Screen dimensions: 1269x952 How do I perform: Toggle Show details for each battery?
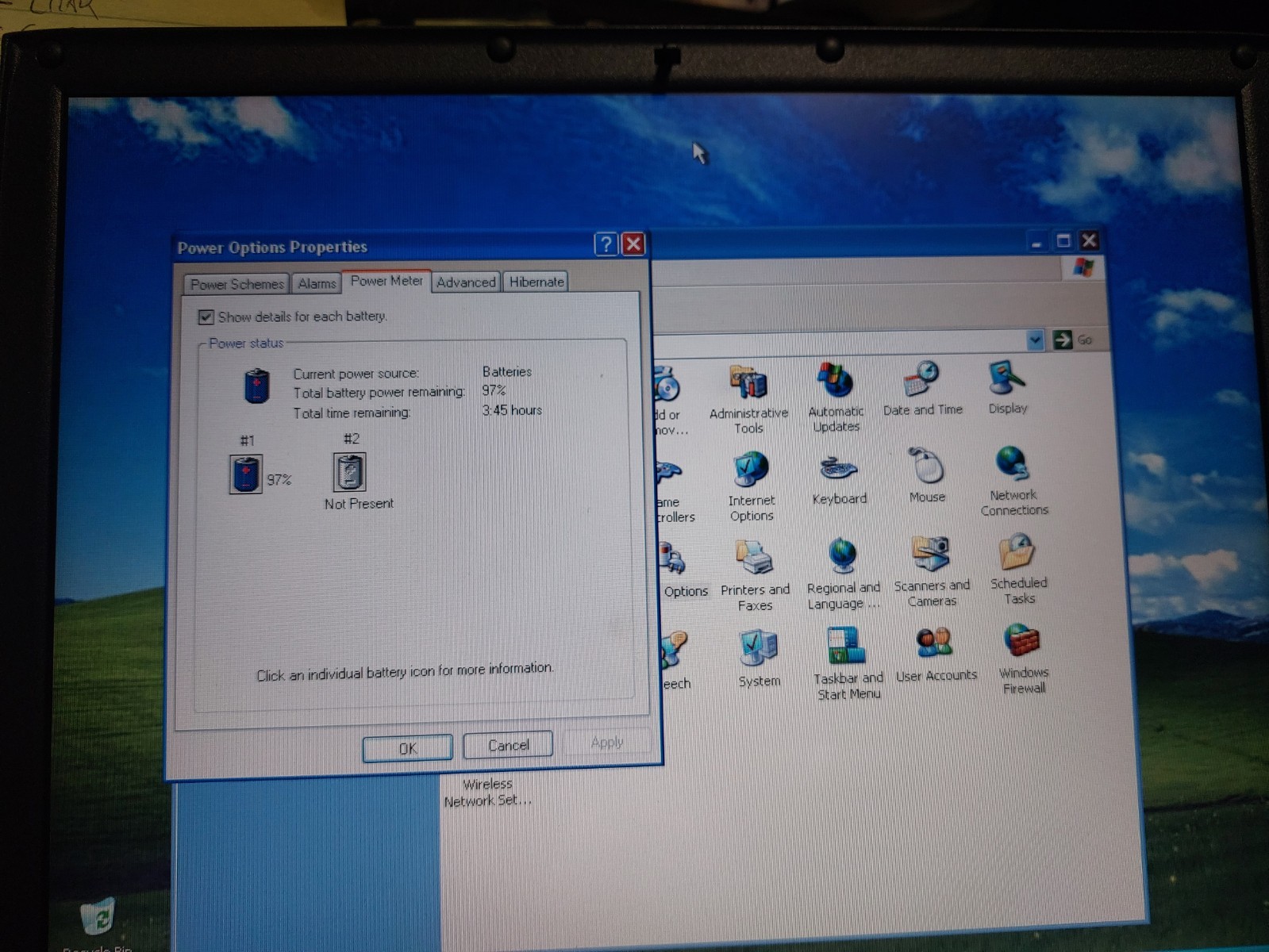[206, 317]
